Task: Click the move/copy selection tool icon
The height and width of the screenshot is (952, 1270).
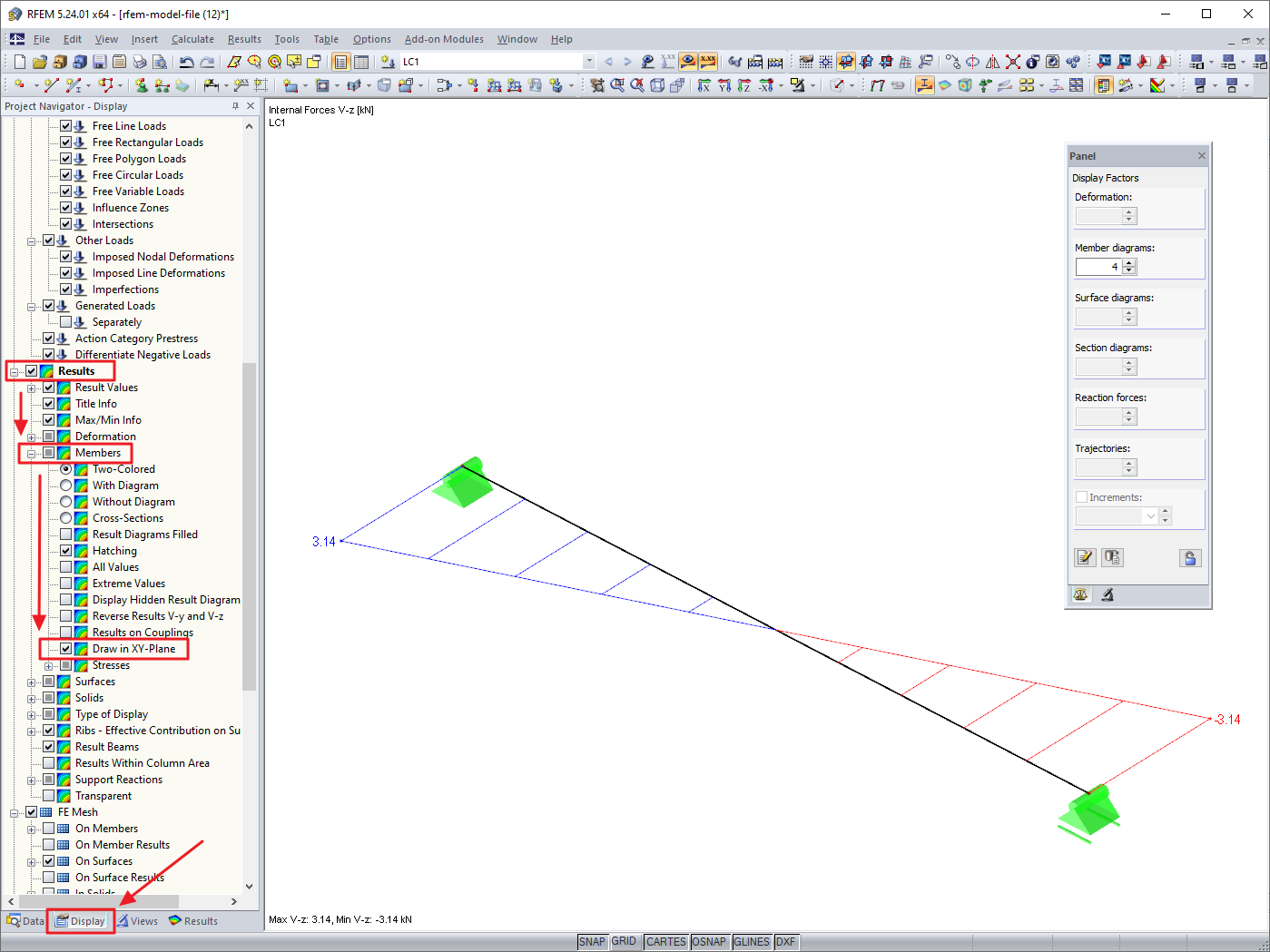Action: [951, 62]
